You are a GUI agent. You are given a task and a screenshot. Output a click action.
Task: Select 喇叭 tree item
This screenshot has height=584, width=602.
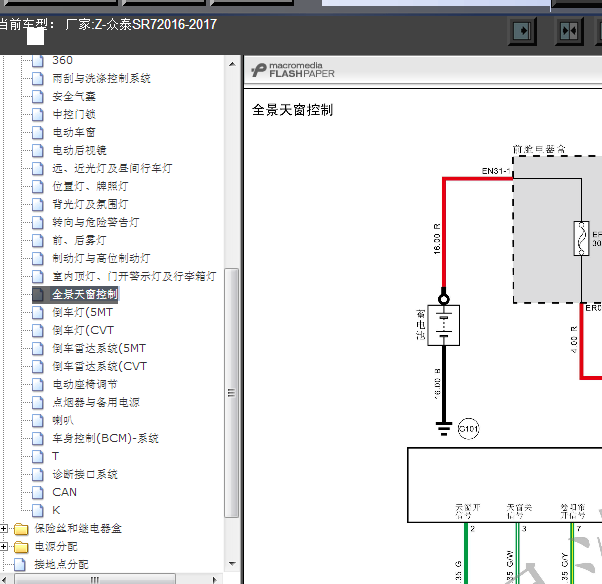(x=63, y=420)
